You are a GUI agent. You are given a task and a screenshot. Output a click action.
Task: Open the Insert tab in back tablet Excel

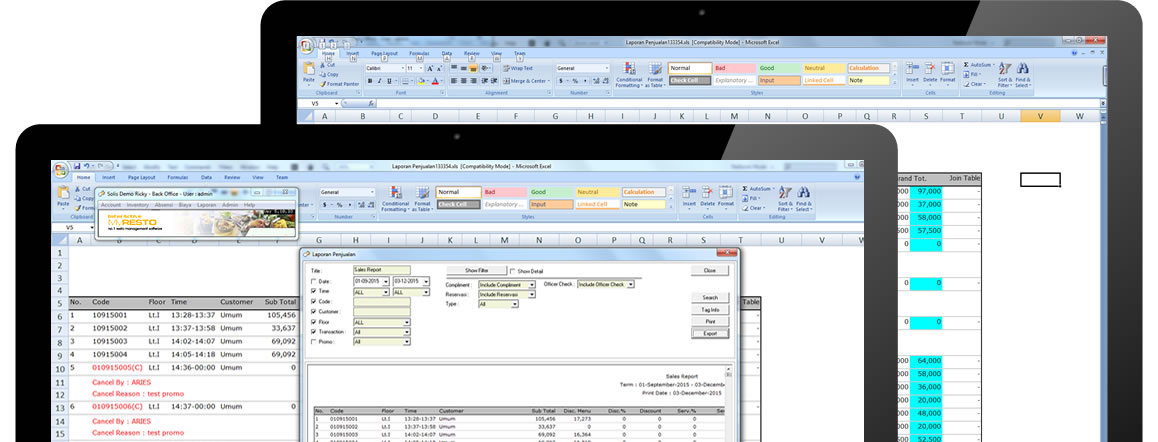click(352, 53)
